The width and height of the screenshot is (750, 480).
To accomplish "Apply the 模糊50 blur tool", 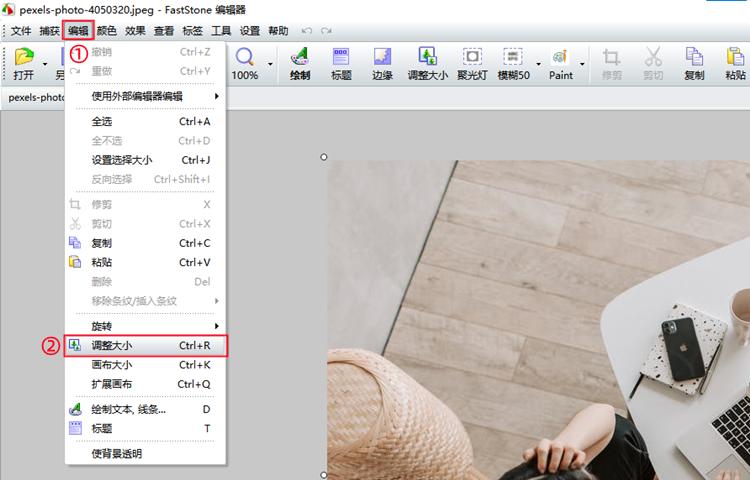I will (513, 64).
